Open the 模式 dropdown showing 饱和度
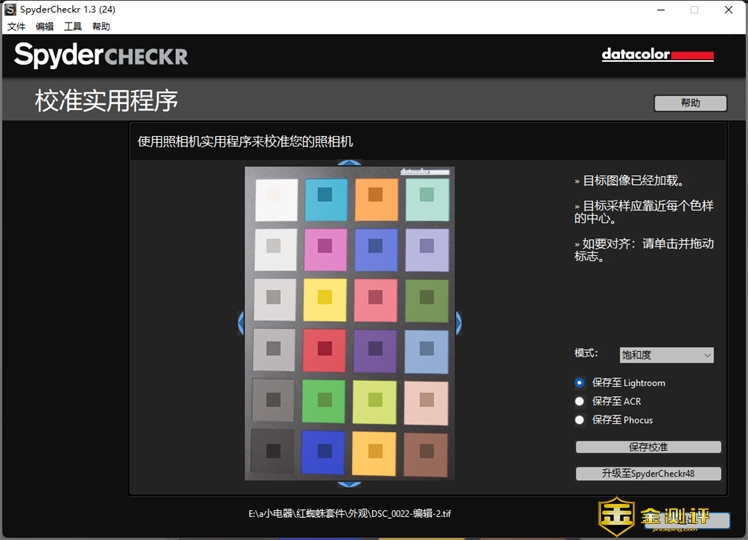748x540 pixels. [666, 355]
